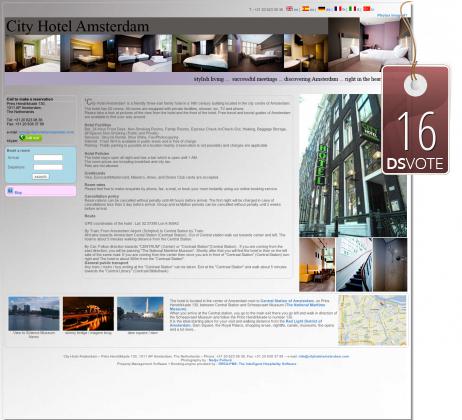The height and width of the screenshot is (420, 462).
Task: Open the Dam square monument photo
Action: (x=140, y=314)
